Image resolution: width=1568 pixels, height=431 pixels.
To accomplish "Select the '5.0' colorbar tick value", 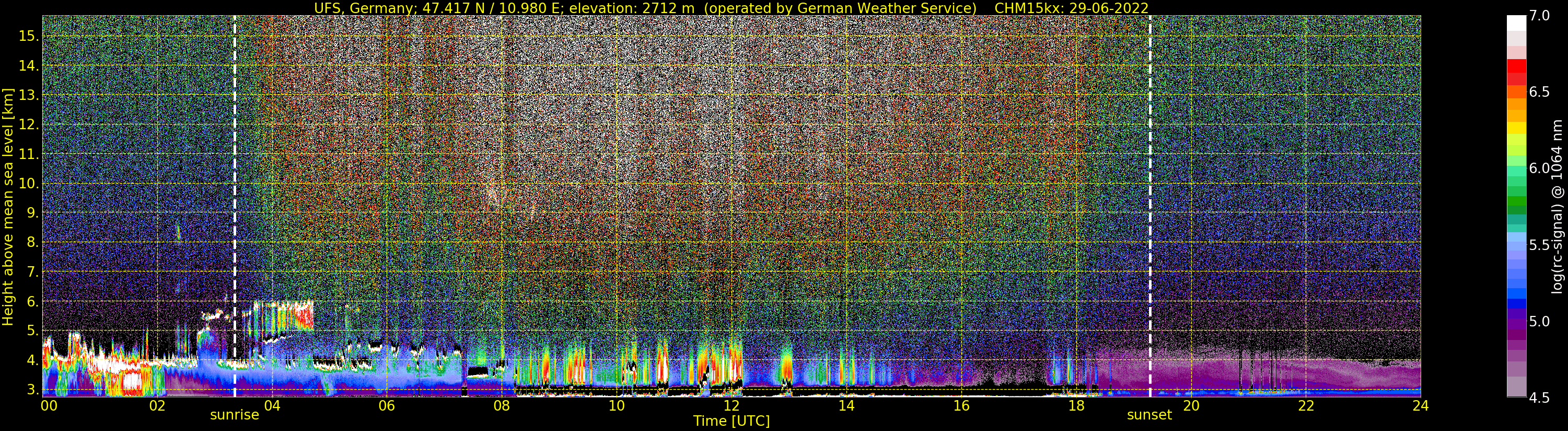I will 1539,321.
